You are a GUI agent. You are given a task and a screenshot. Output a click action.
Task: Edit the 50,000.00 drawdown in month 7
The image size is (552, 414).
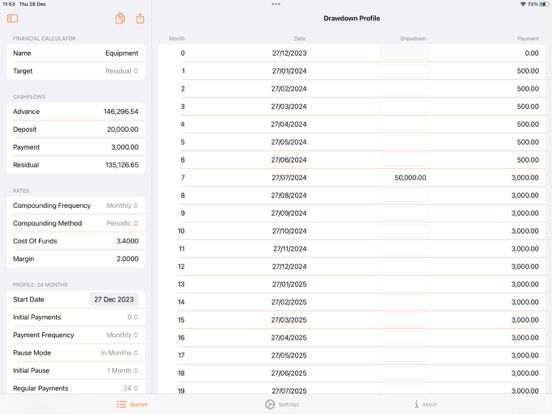(x=404, y=177)
